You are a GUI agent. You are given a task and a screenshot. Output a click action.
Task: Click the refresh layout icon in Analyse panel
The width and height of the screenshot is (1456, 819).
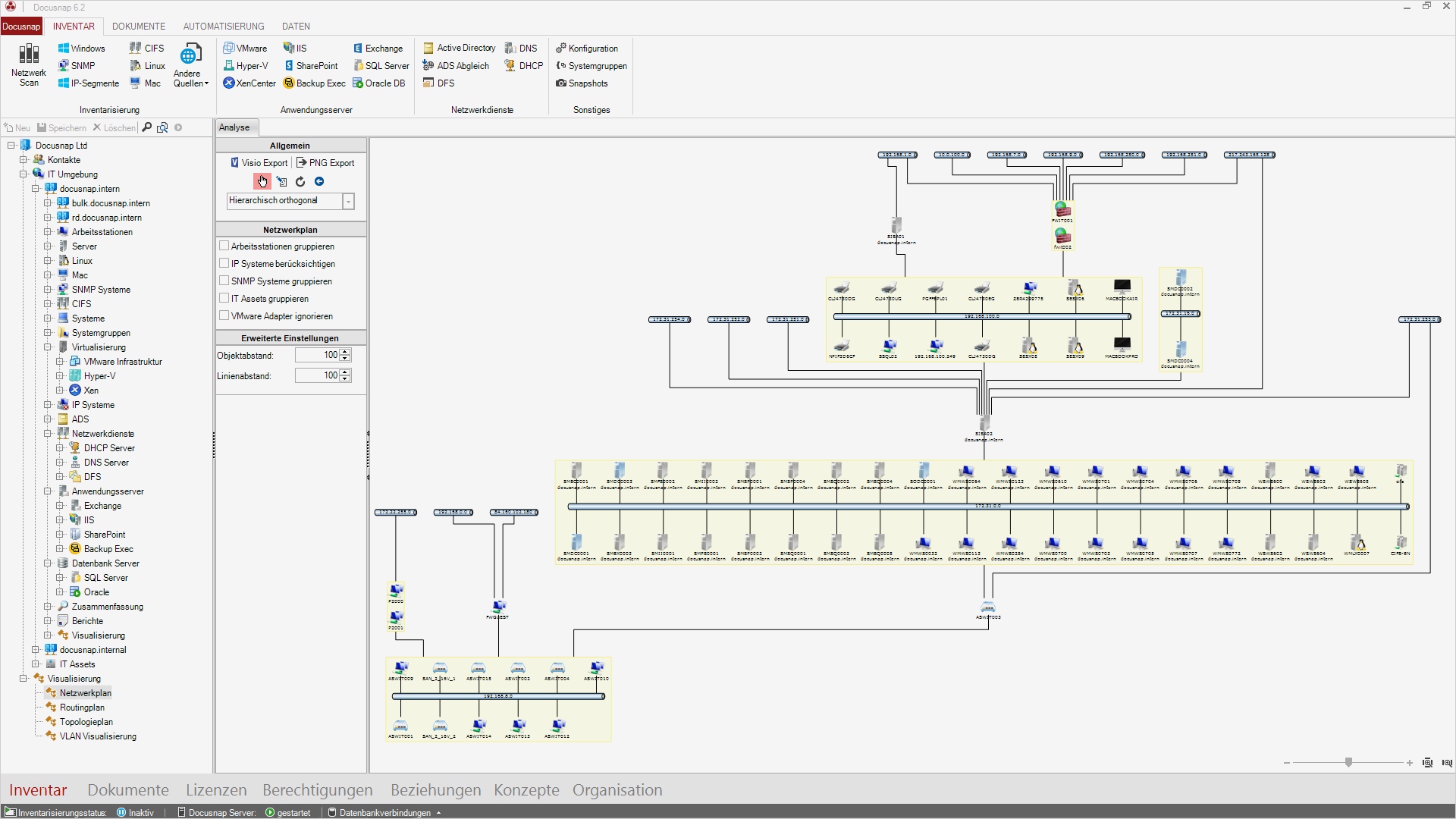point(300,181)
